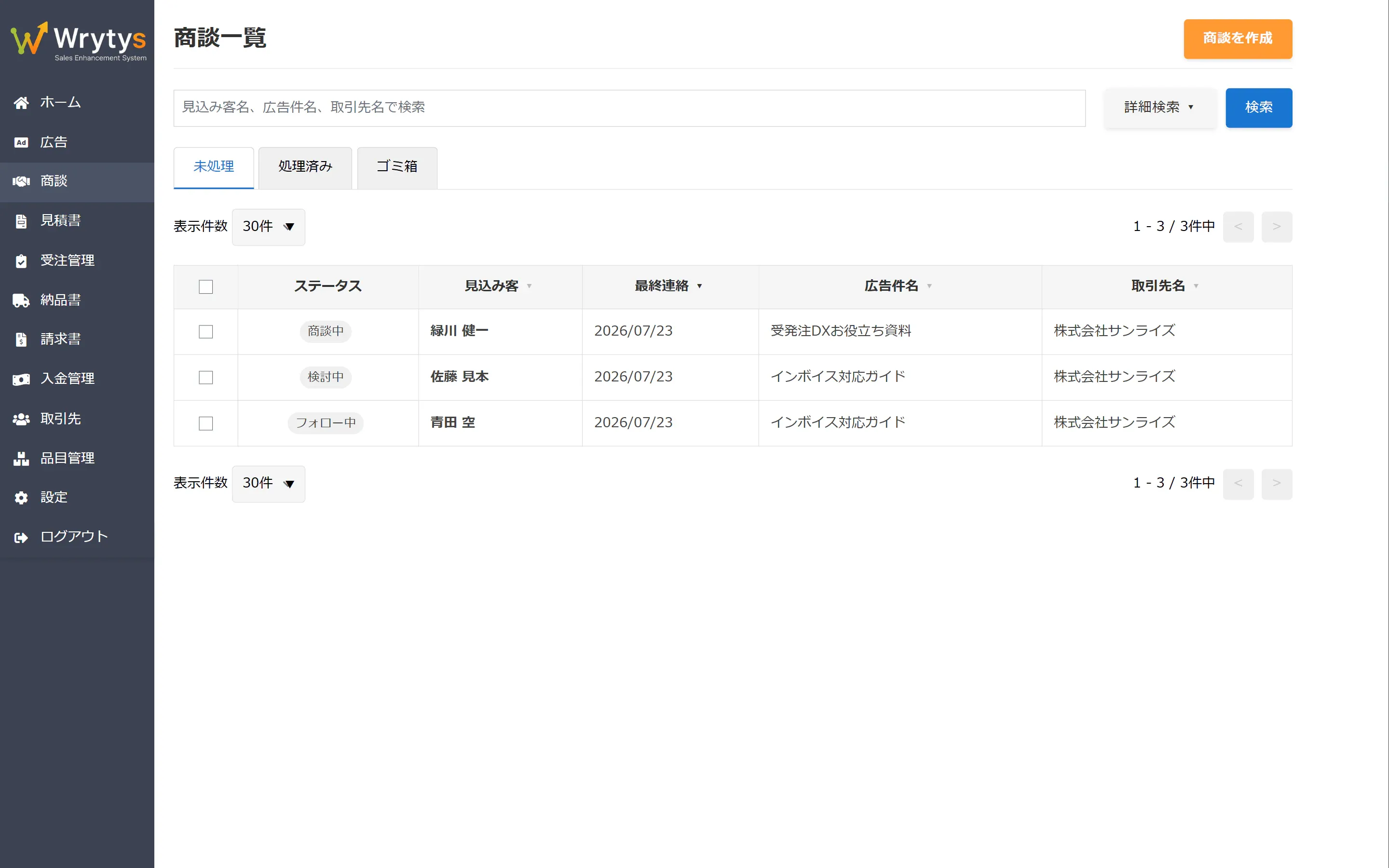Click the Ad icon next to 広告
This screenshot has width=1389, height=868.
(21, 142)
